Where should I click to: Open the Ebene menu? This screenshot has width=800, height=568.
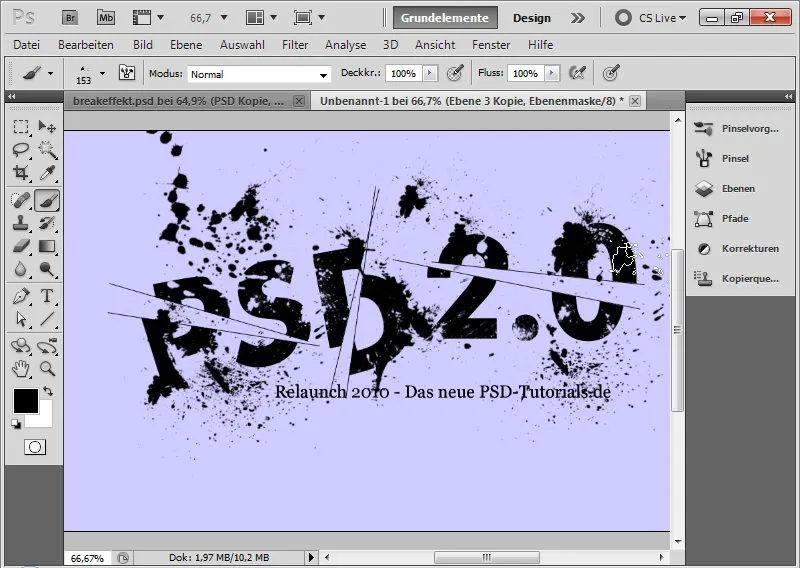(186, 45)
